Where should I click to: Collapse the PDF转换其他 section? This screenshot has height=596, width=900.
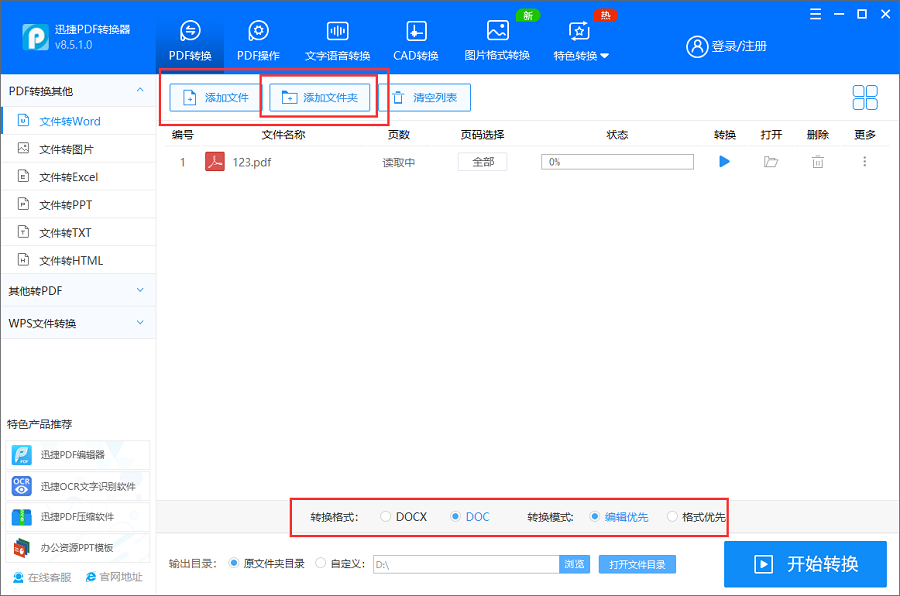point(140,90)
